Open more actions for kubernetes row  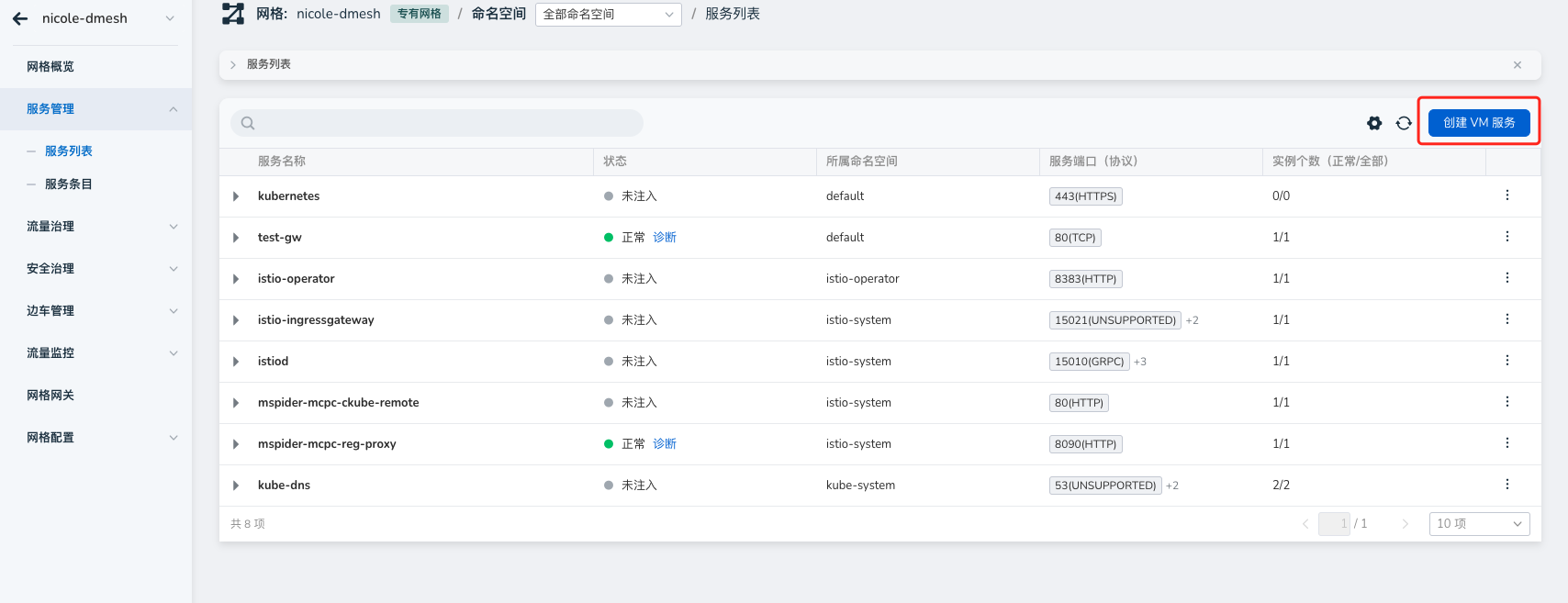pyautogui.click(x=1506, y=195)
